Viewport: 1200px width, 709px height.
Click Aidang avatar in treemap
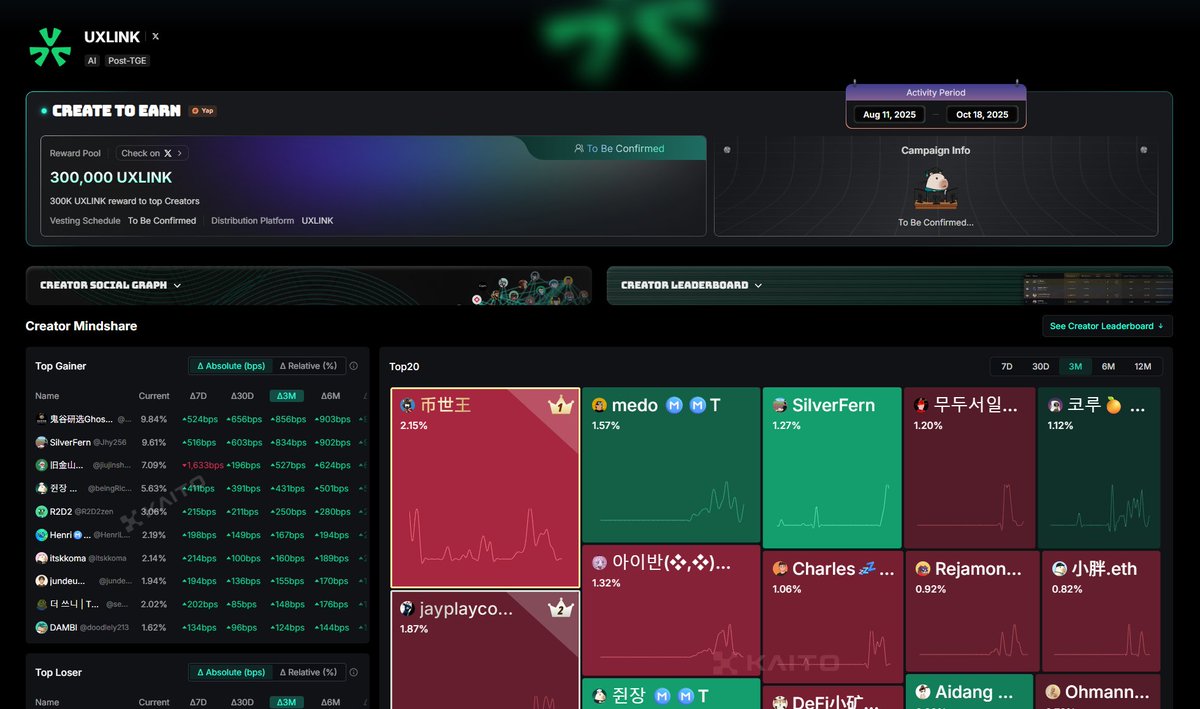tap(922, 692)
